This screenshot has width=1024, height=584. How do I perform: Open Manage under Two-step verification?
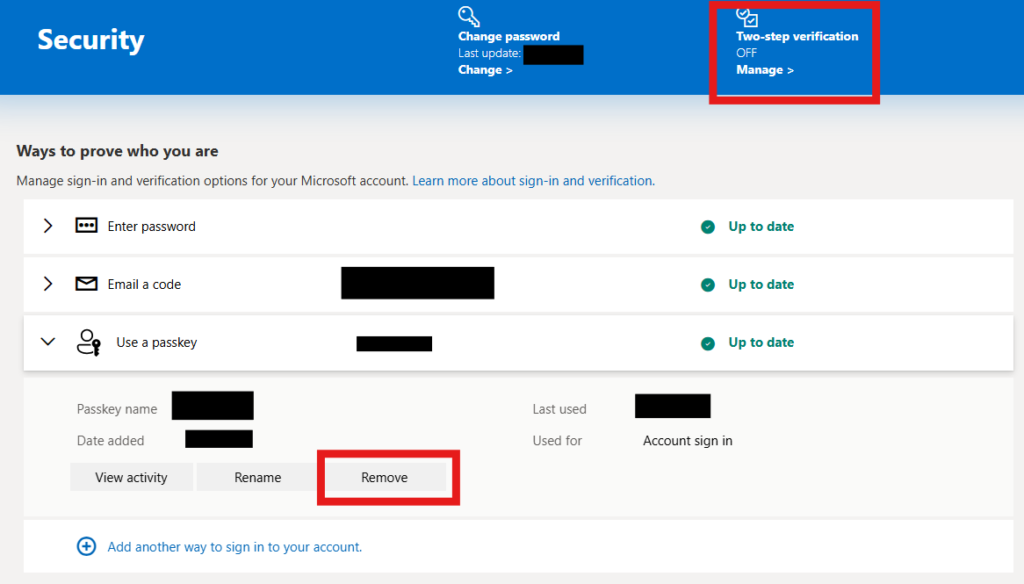point(764,70)
